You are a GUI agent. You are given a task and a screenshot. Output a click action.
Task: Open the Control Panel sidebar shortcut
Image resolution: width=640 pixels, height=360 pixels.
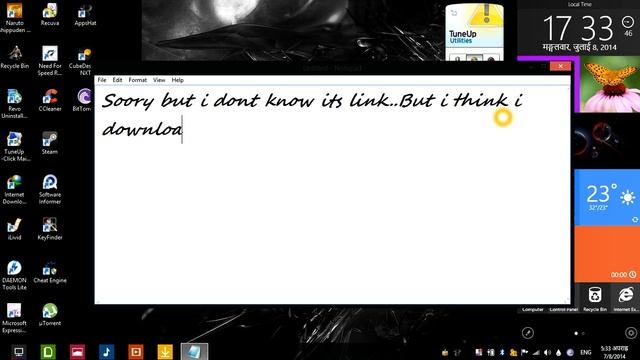coord(564,309)
